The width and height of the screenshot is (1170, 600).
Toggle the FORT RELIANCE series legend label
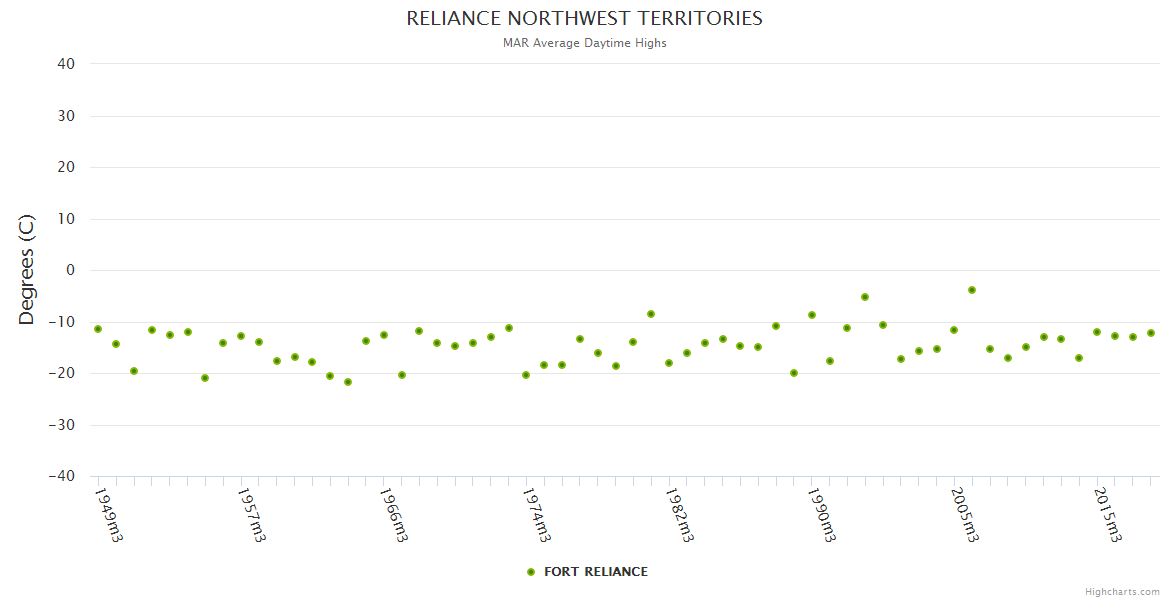click(595, 572)
